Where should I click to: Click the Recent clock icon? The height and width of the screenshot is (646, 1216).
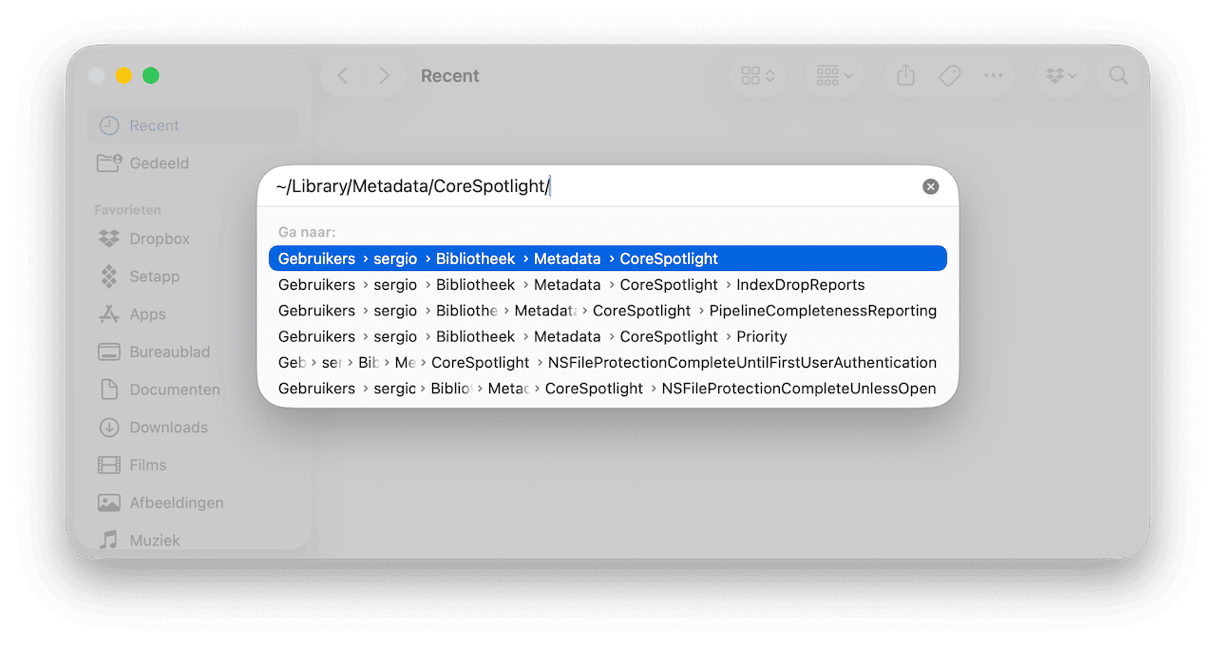(109, 125)
